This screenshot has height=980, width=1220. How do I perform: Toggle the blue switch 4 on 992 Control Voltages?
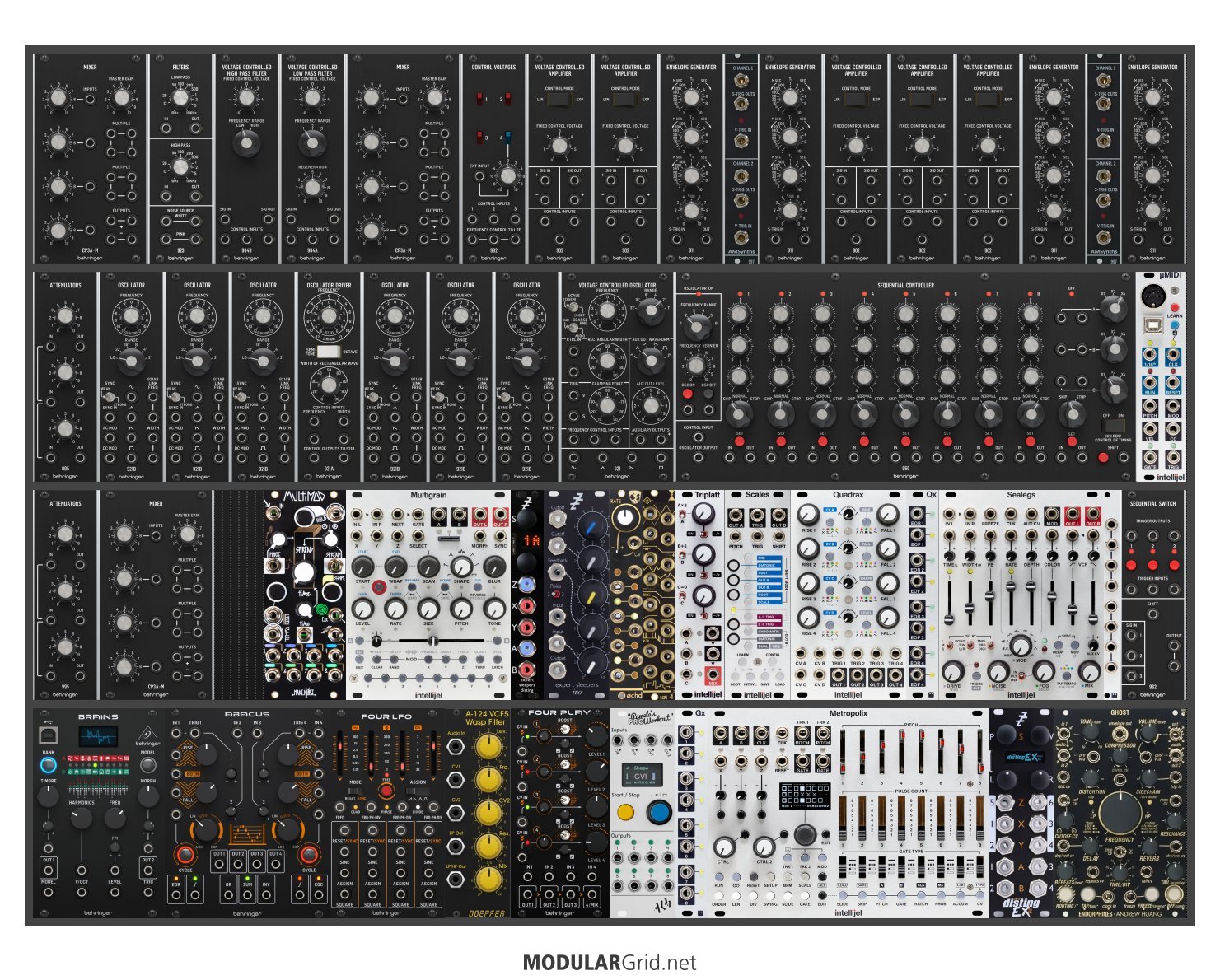click(x=508, y=138)
